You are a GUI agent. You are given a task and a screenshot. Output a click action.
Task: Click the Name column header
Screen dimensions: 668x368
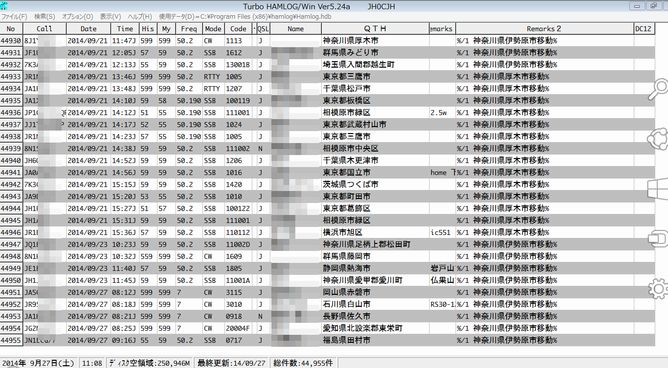click(x=296, y=29)
